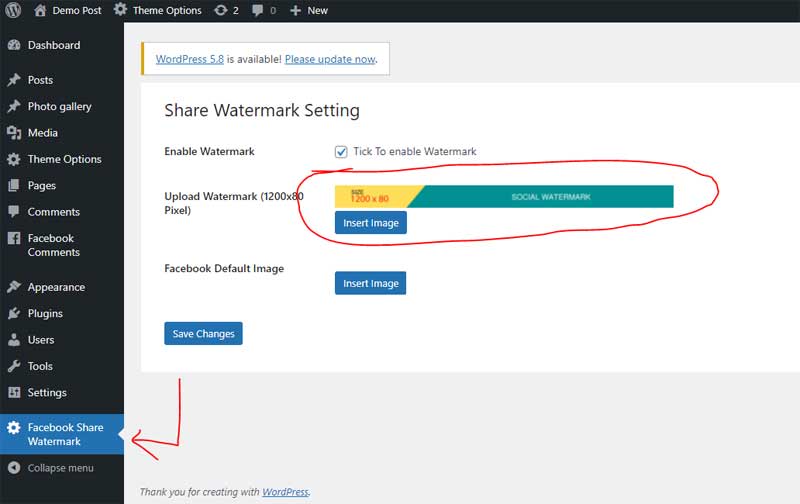The image size is (800, 504).
Task: Open Demo Post site menu
Action: 68,10
